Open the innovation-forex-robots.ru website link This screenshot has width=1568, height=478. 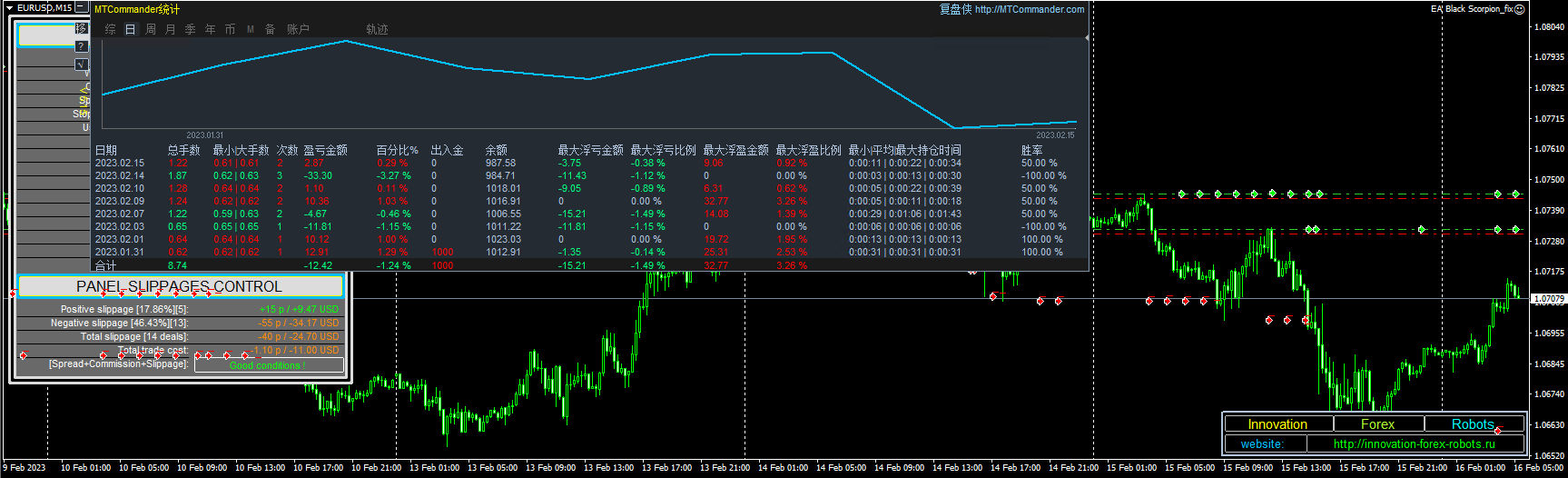coord(1414,444)
